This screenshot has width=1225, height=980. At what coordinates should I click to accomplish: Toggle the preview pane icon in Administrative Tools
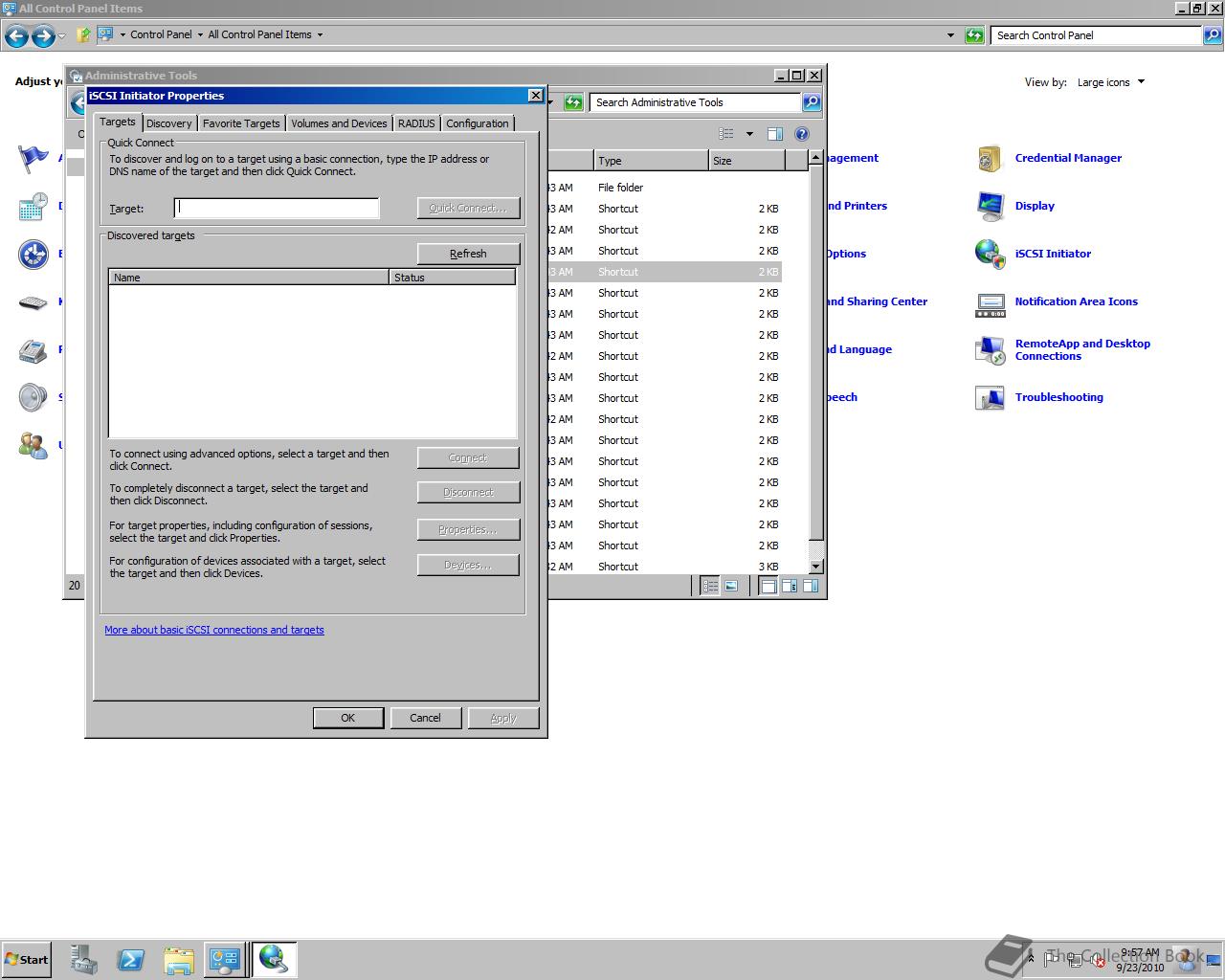(775, 134)
